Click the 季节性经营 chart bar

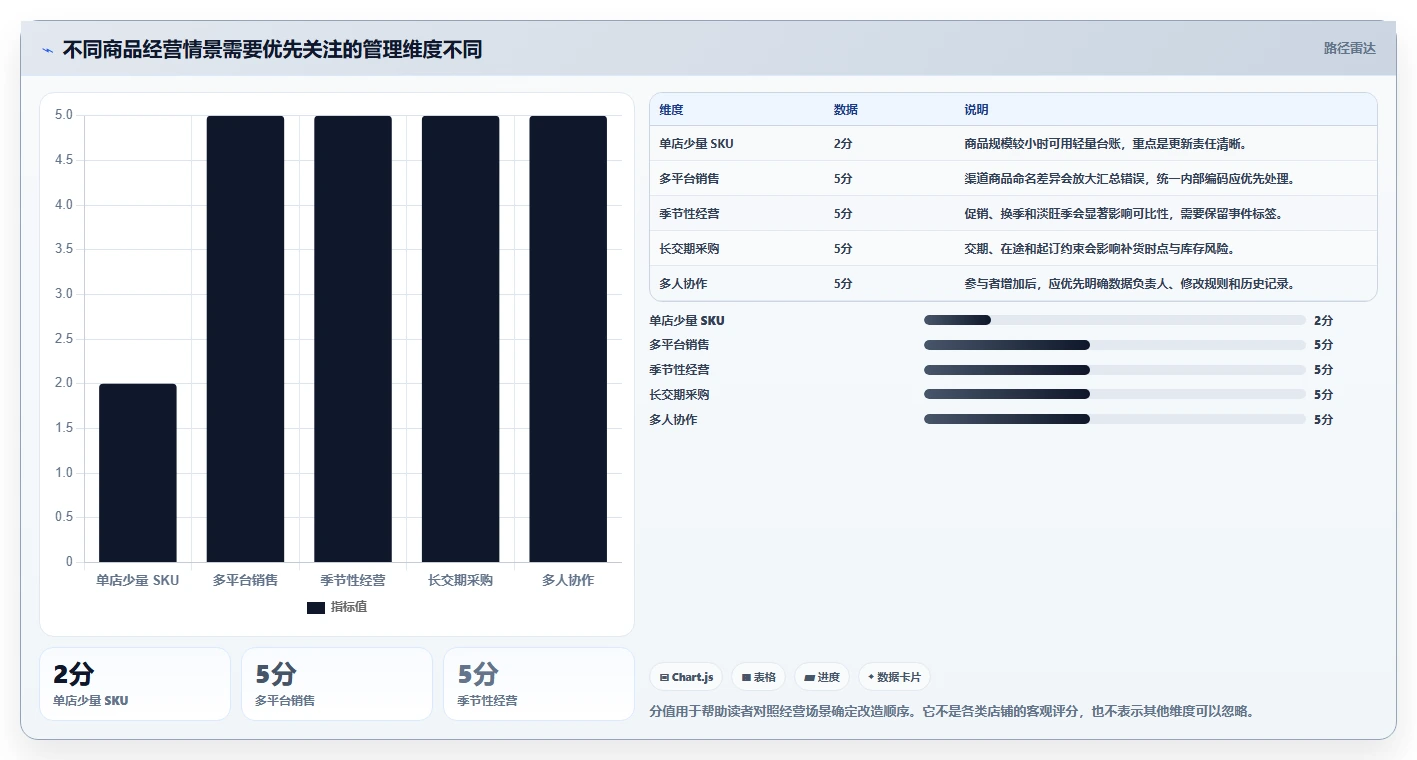(x=353, y=339)
